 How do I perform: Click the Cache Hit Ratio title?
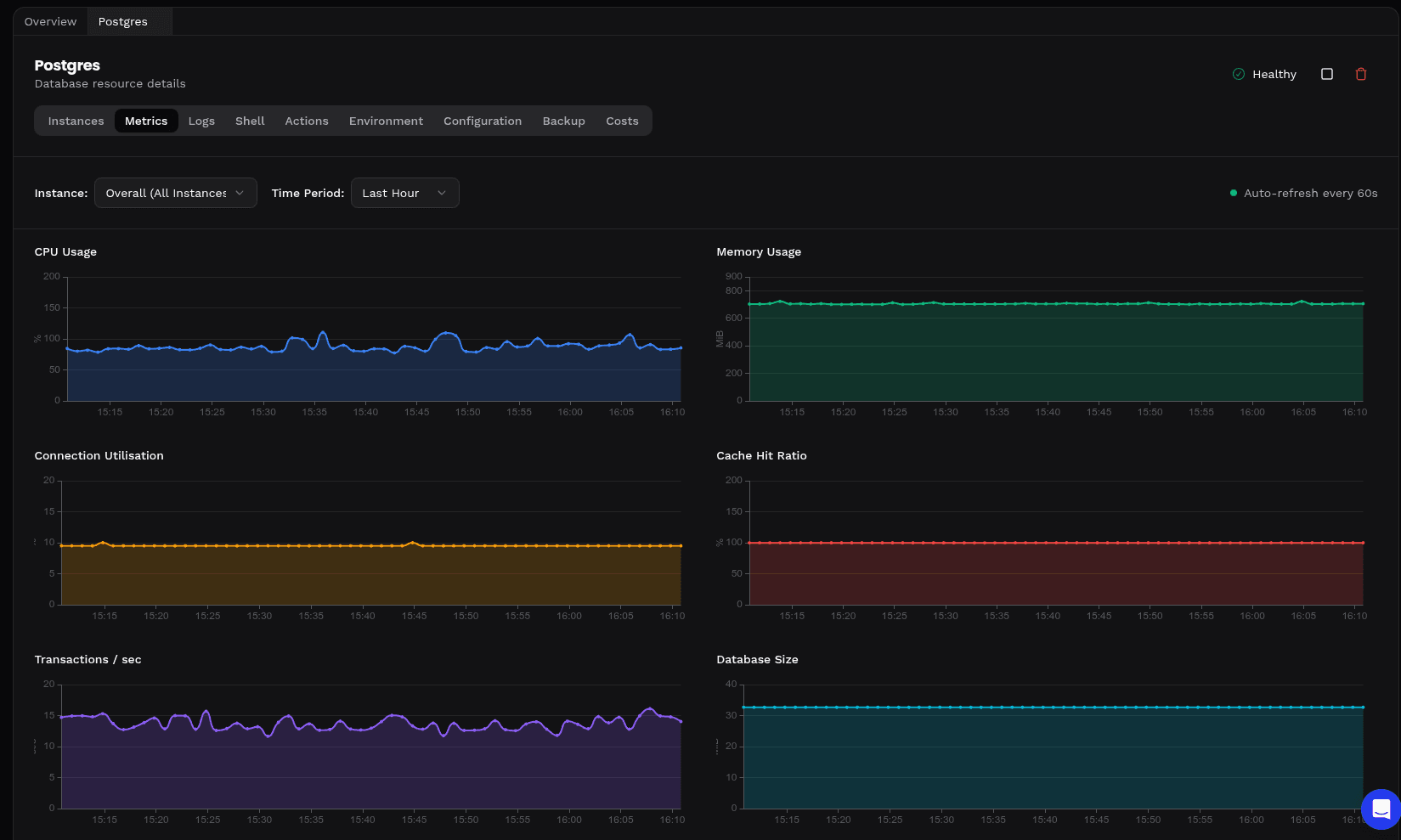[761, 455]
